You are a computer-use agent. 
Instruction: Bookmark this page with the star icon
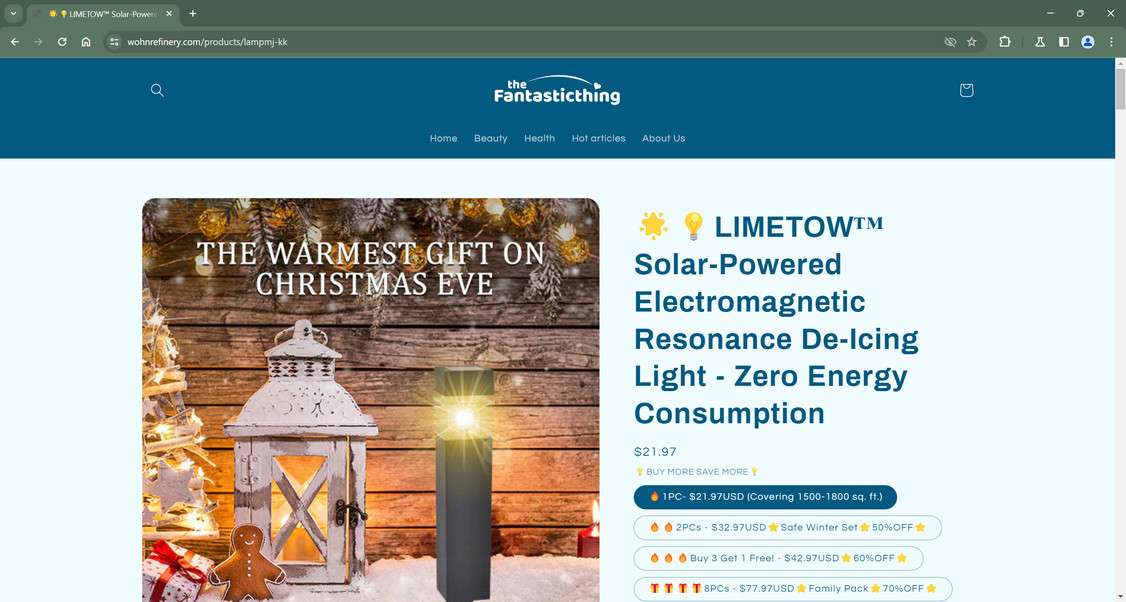tap(972, 42)
